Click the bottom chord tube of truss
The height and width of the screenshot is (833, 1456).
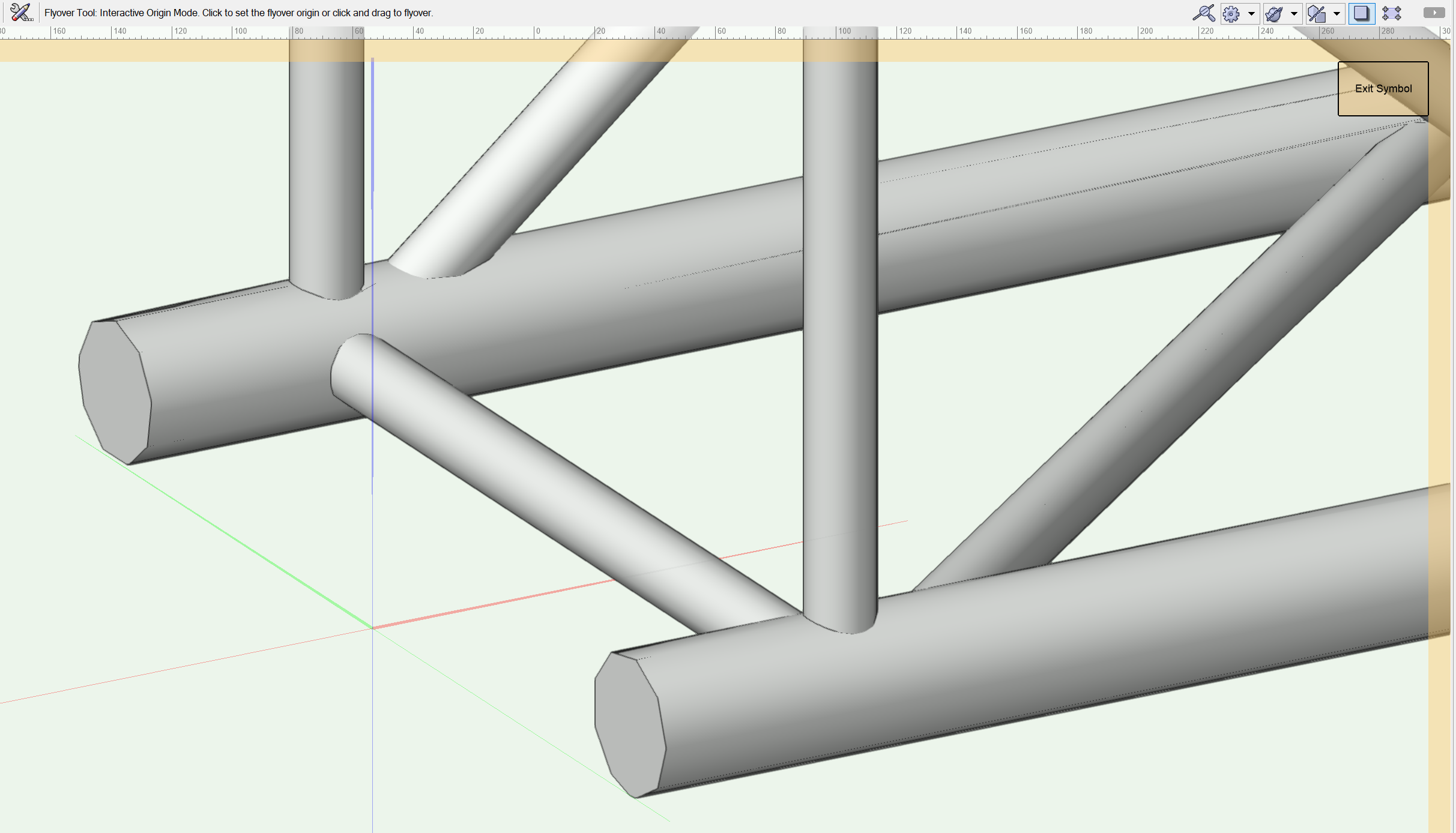(x=961, y=690)
